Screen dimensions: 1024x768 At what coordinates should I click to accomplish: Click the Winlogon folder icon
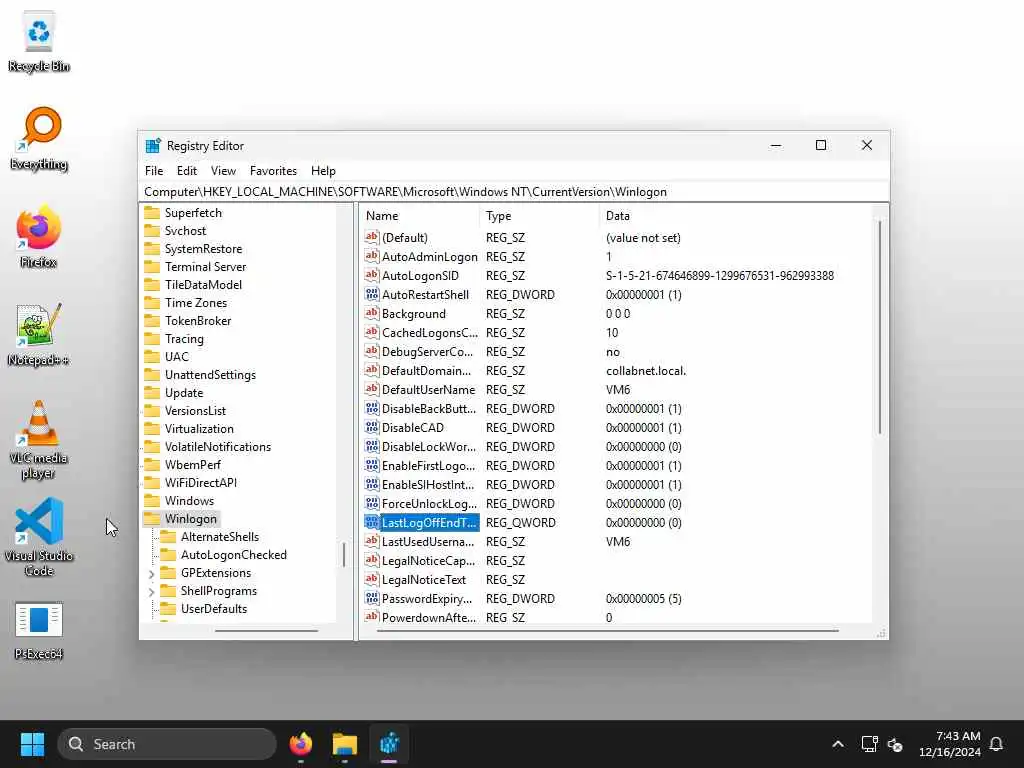pyautogui.click(x=152, y=518)
